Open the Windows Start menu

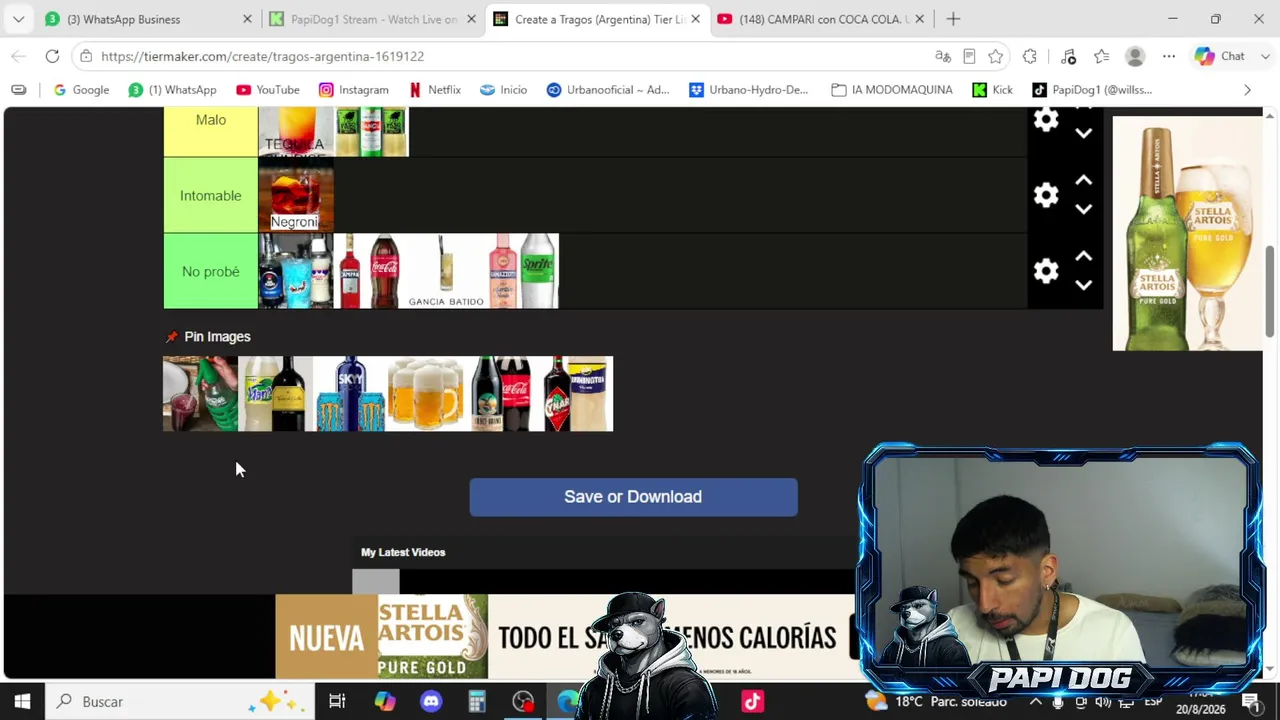[x=22, y=702]
